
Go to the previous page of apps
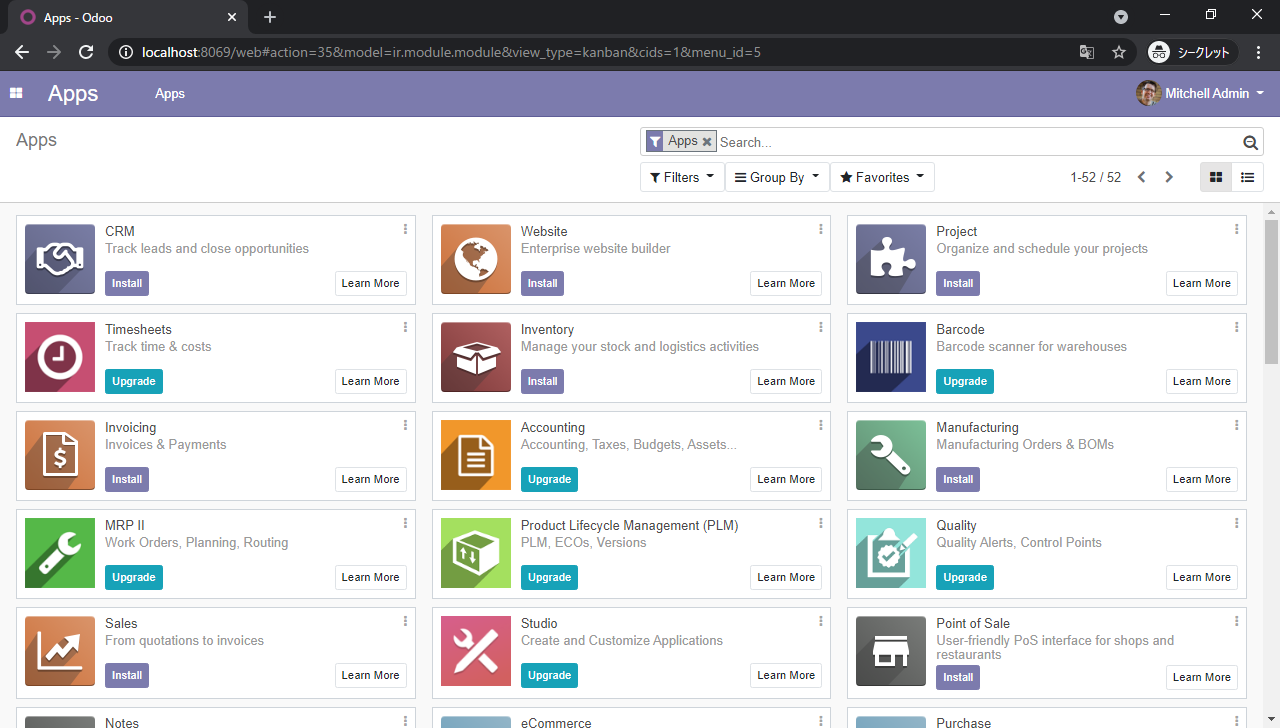1141,177
